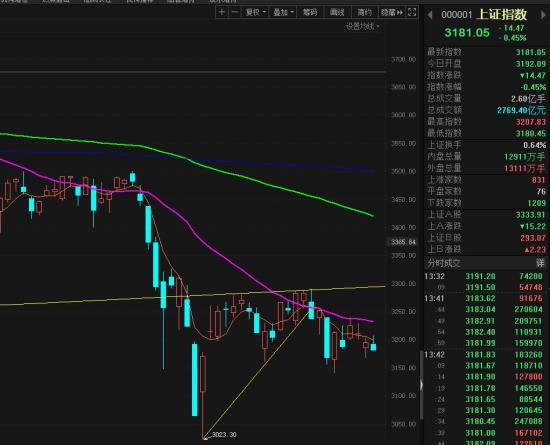Click the 上证指数 index title
The width and height of the screenshot is (550, 445).
point(502,14)
